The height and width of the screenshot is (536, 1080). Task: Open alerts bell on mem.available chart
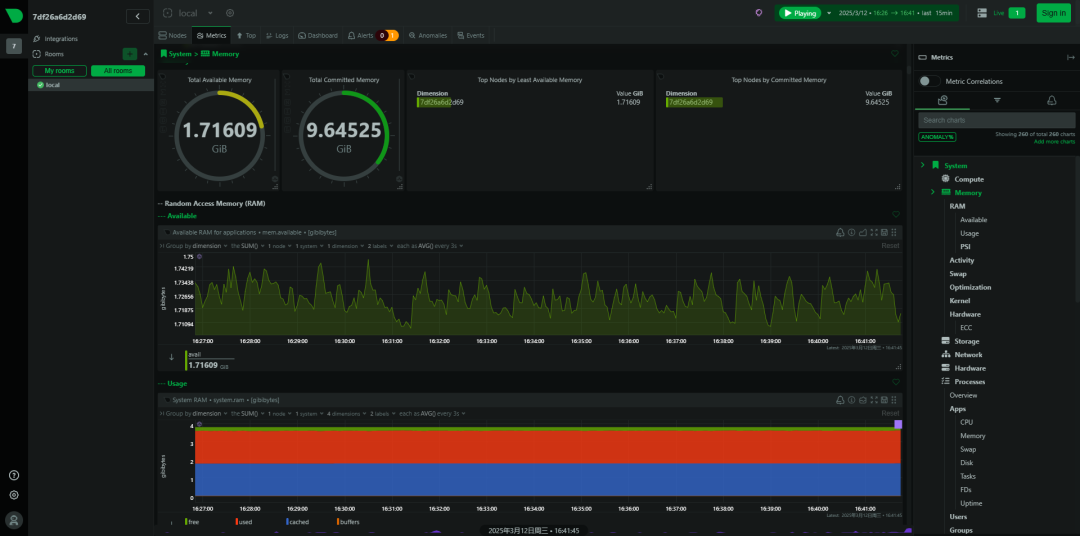(x=840, y=232)
